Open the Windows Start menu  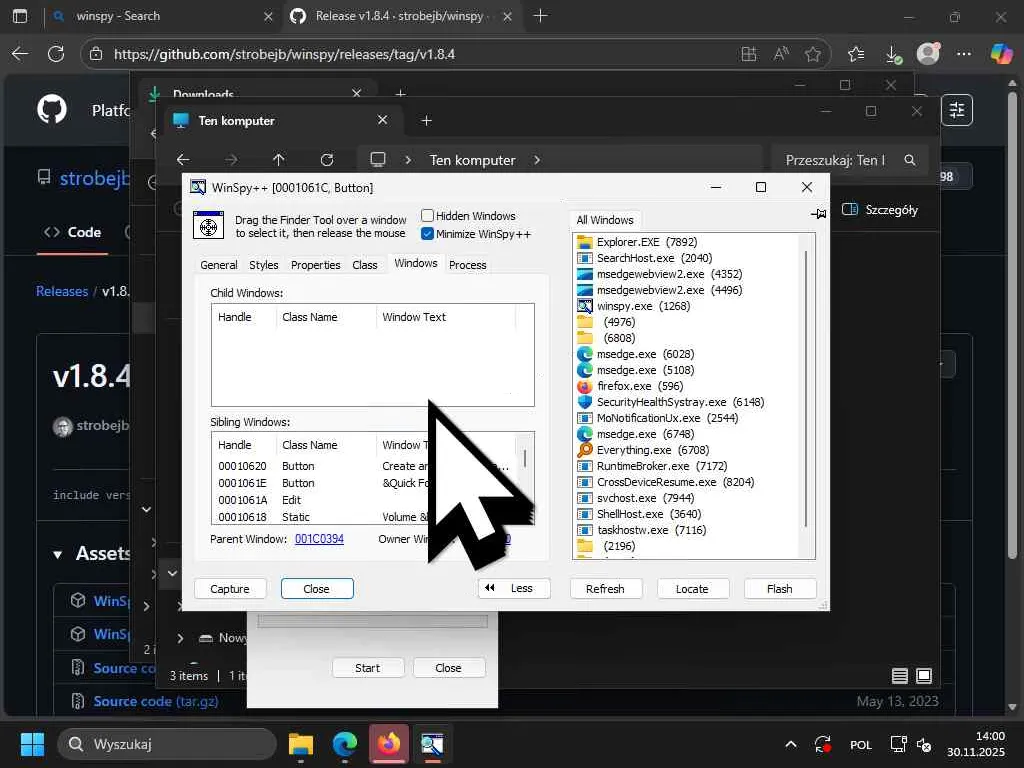click(32, 744)
